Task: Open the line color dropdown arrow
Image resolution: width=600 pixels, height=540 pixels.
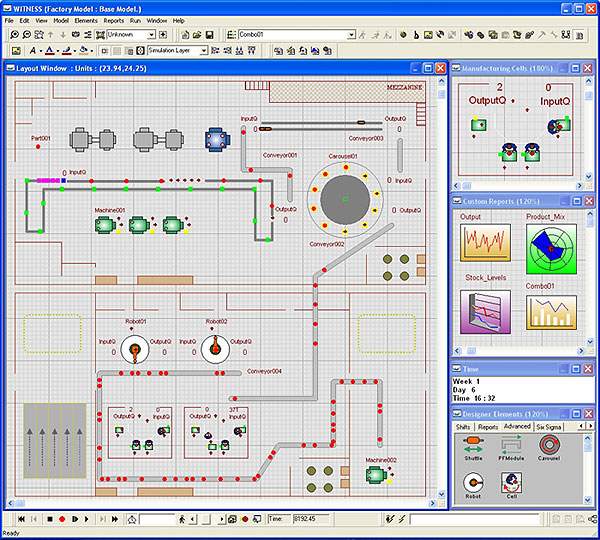Action: [x=74, y=51]
